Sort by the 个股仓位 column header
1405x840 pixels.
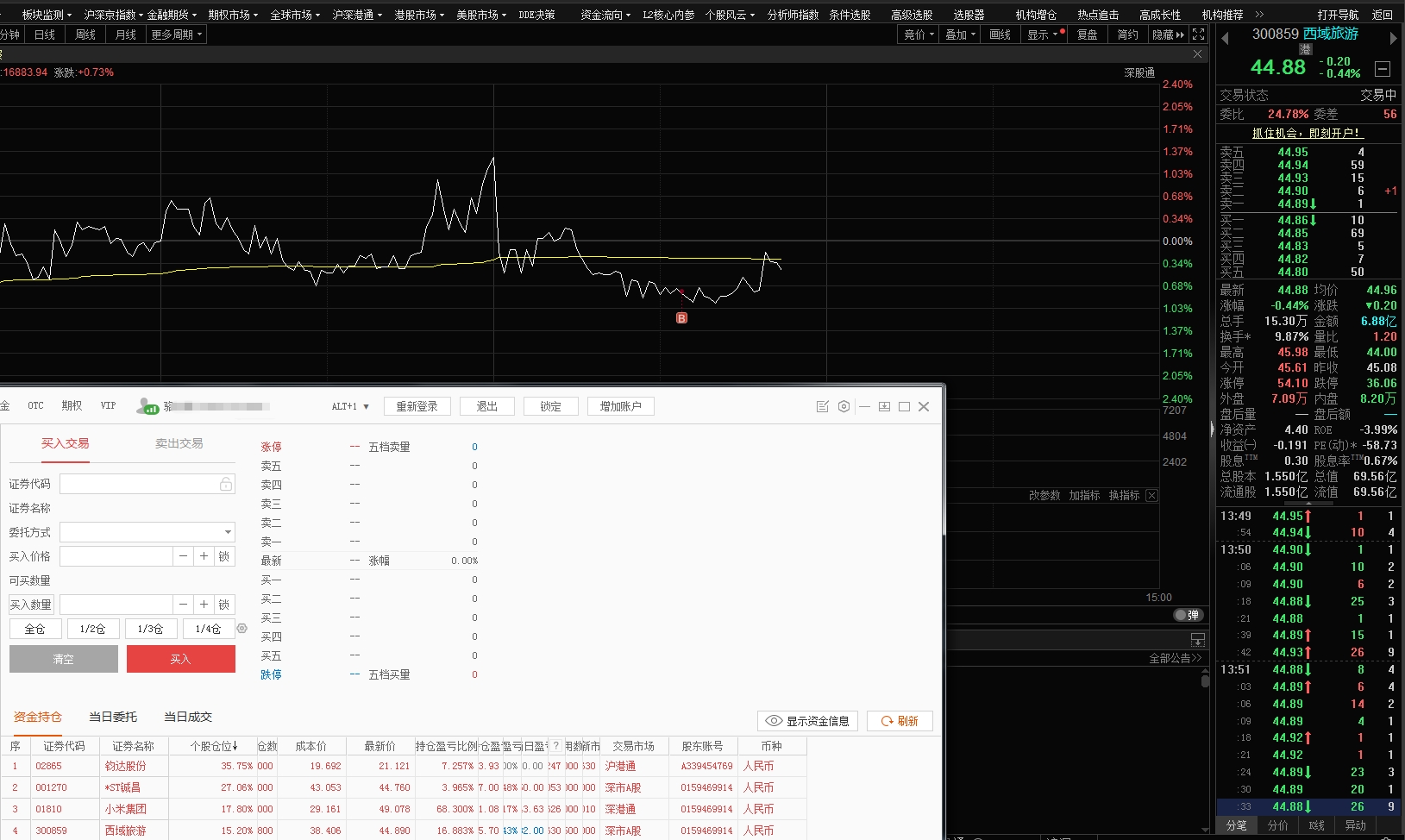[214, 746]
